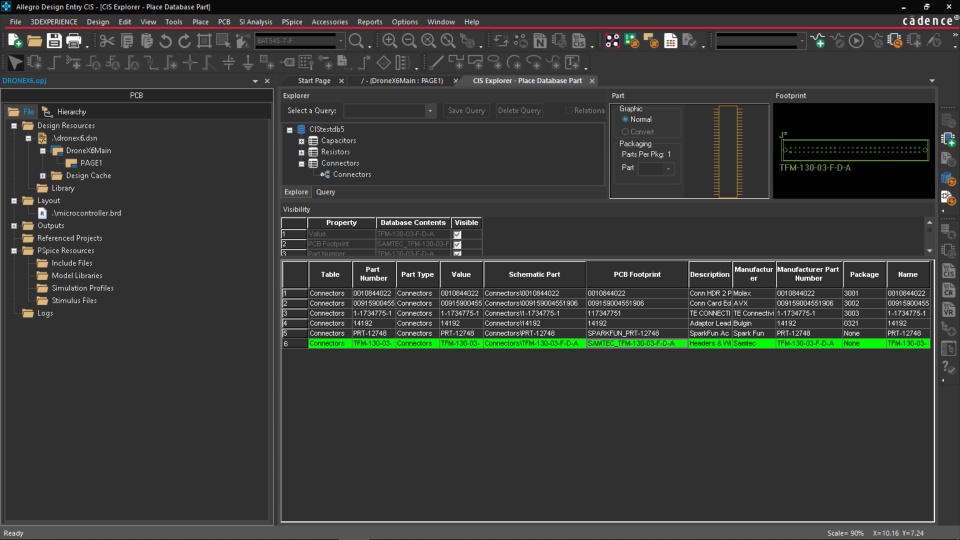The height and width of the screenshot is (540, 960).
Task: Click the Zoom In magnifier icon
Action: pos(390,41)
